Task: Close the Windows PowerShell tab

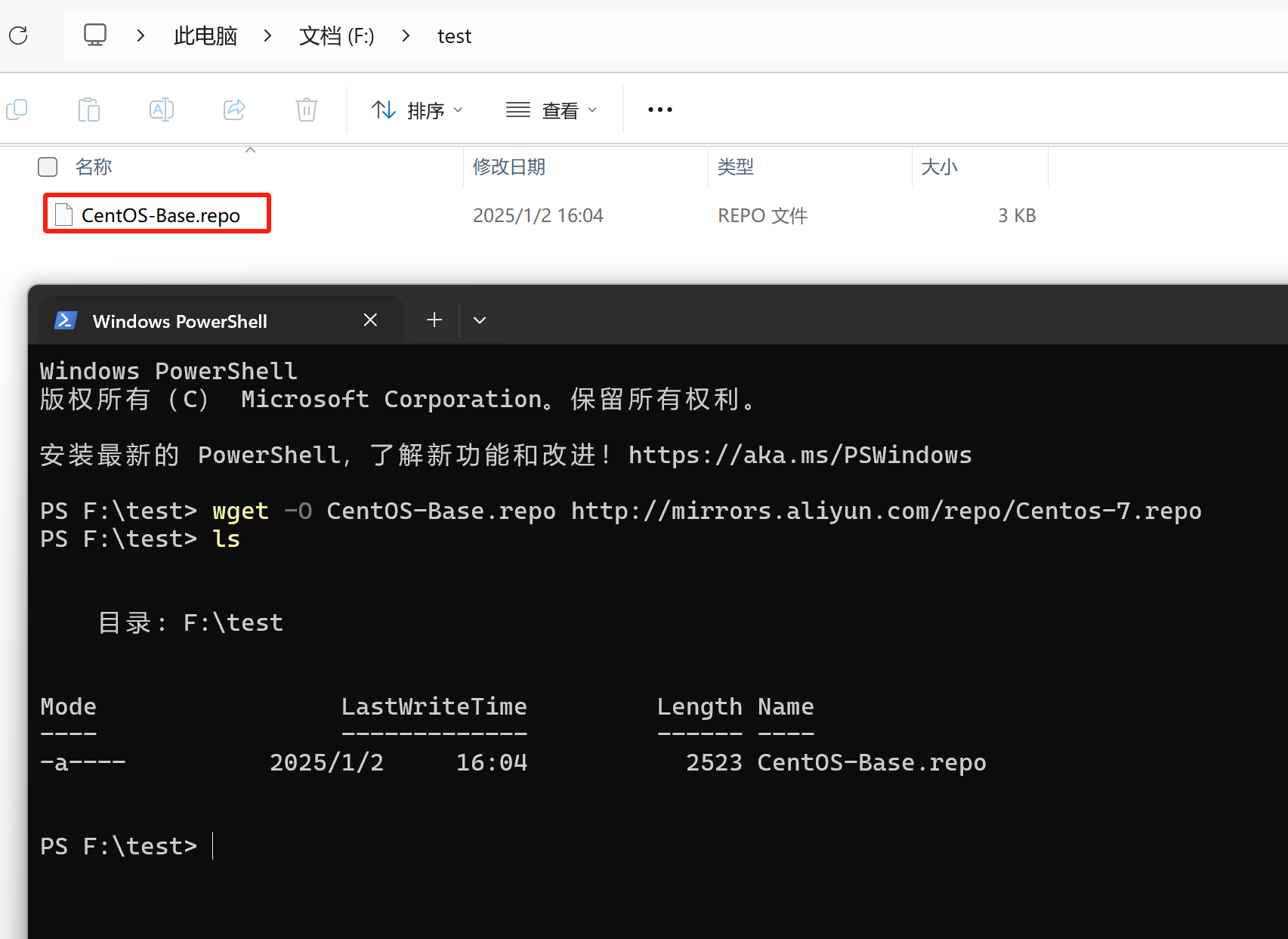Action: pyautogui.click(x=370, y=320)
